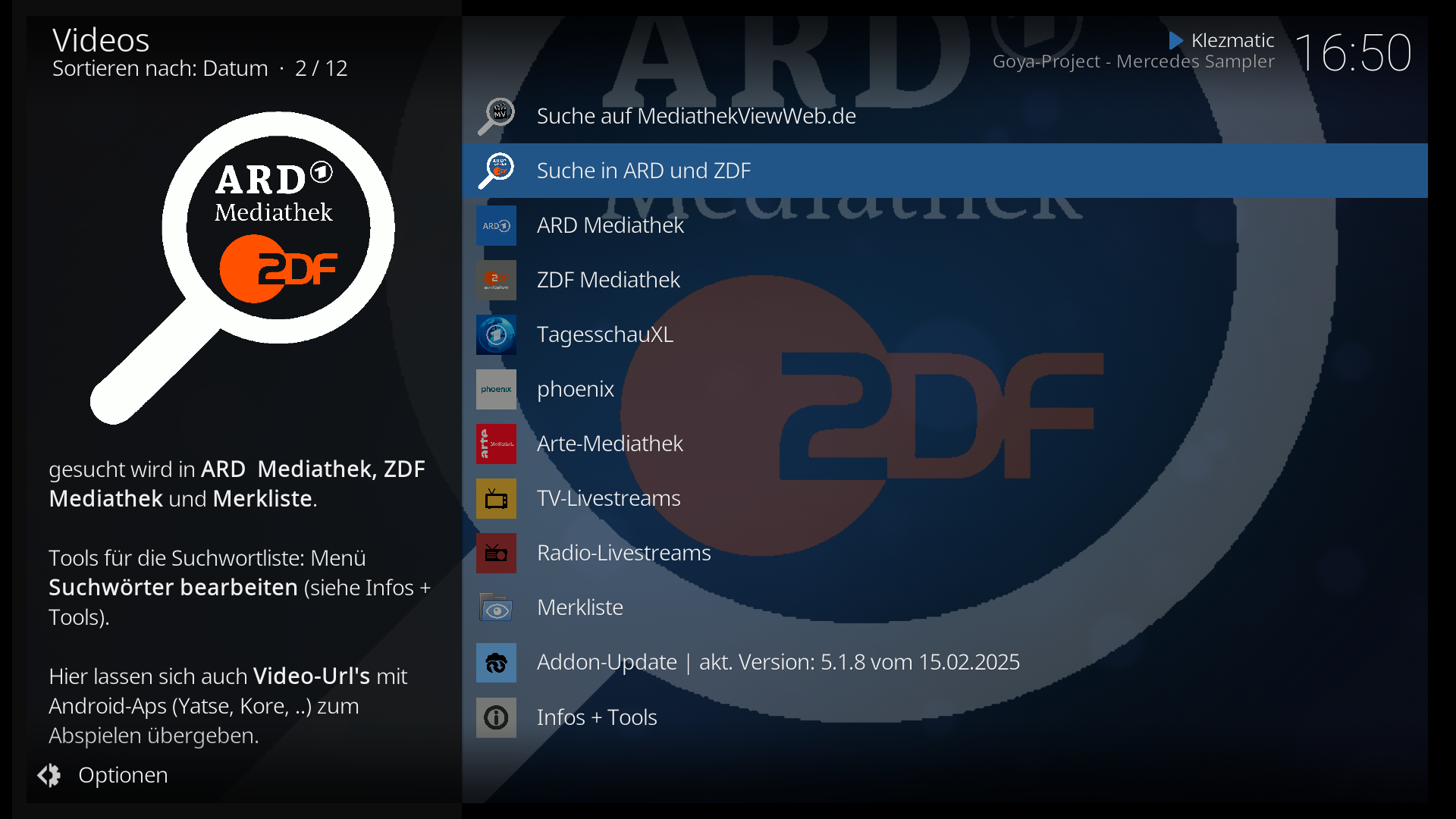The height and width of the screenshot is (819, 1456).
Task: Click Goya-Project - Mercedes Sampler track text
Action: [x=1134, y=61]
